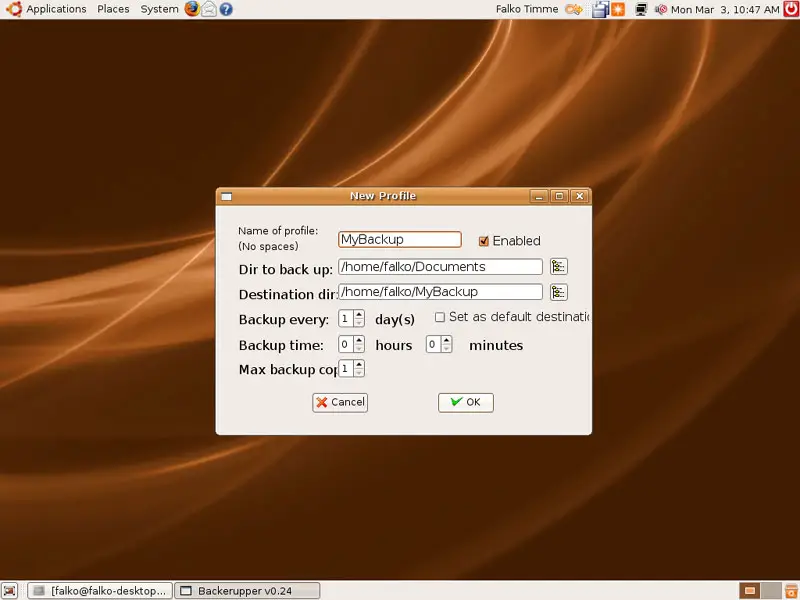Click the backup time minutes number field
Image resolution: width=800 pixels, height=600 pixels.
coord(434,344)
